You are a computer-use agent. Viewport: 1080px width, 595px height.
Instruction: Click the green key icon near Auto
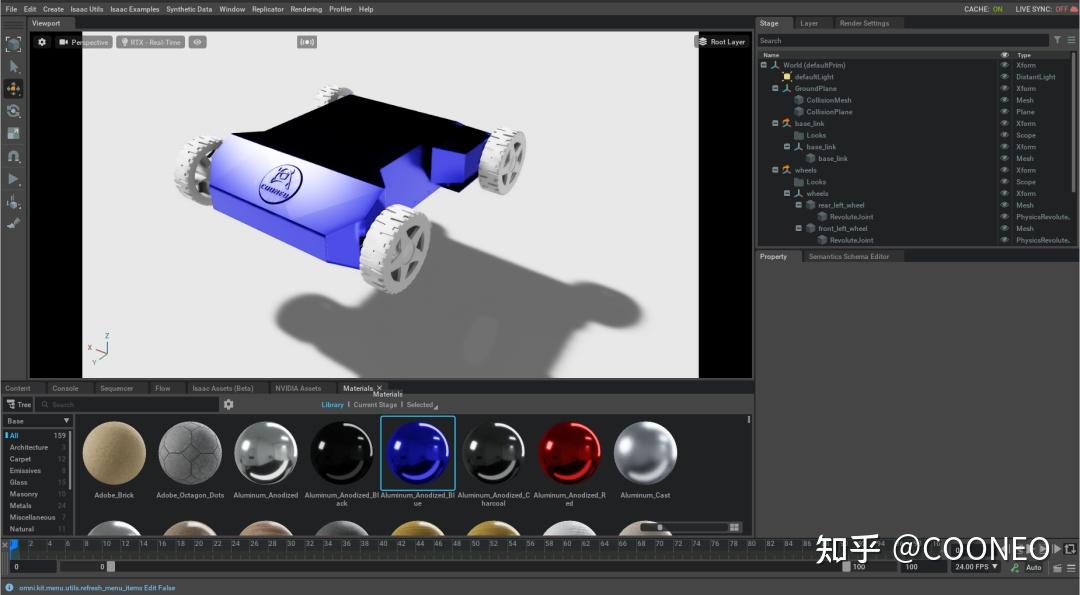pyautogui.click(x=1015, y=567)
